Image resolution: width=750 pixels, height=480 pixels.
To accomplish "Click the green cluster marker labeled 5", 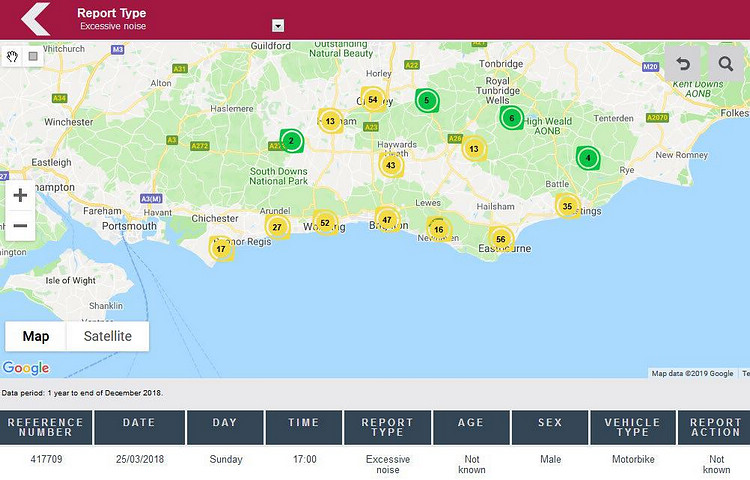I will 427,100.
